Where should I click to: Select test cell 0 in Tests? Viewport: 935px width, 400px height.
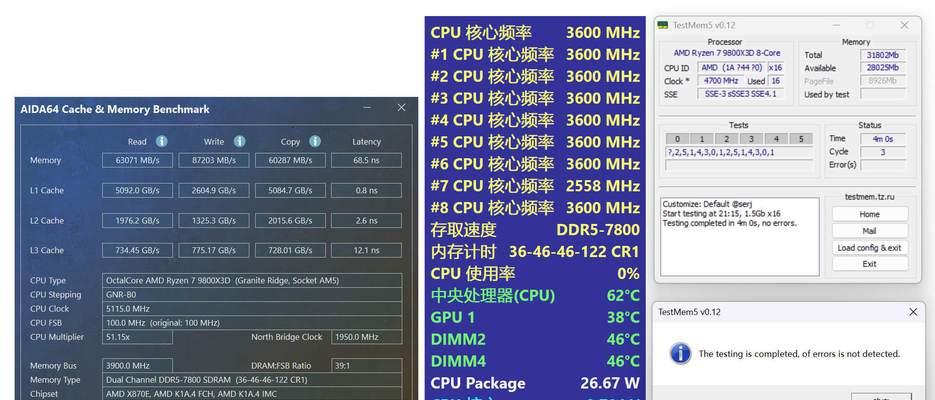[x=677, y=139]
